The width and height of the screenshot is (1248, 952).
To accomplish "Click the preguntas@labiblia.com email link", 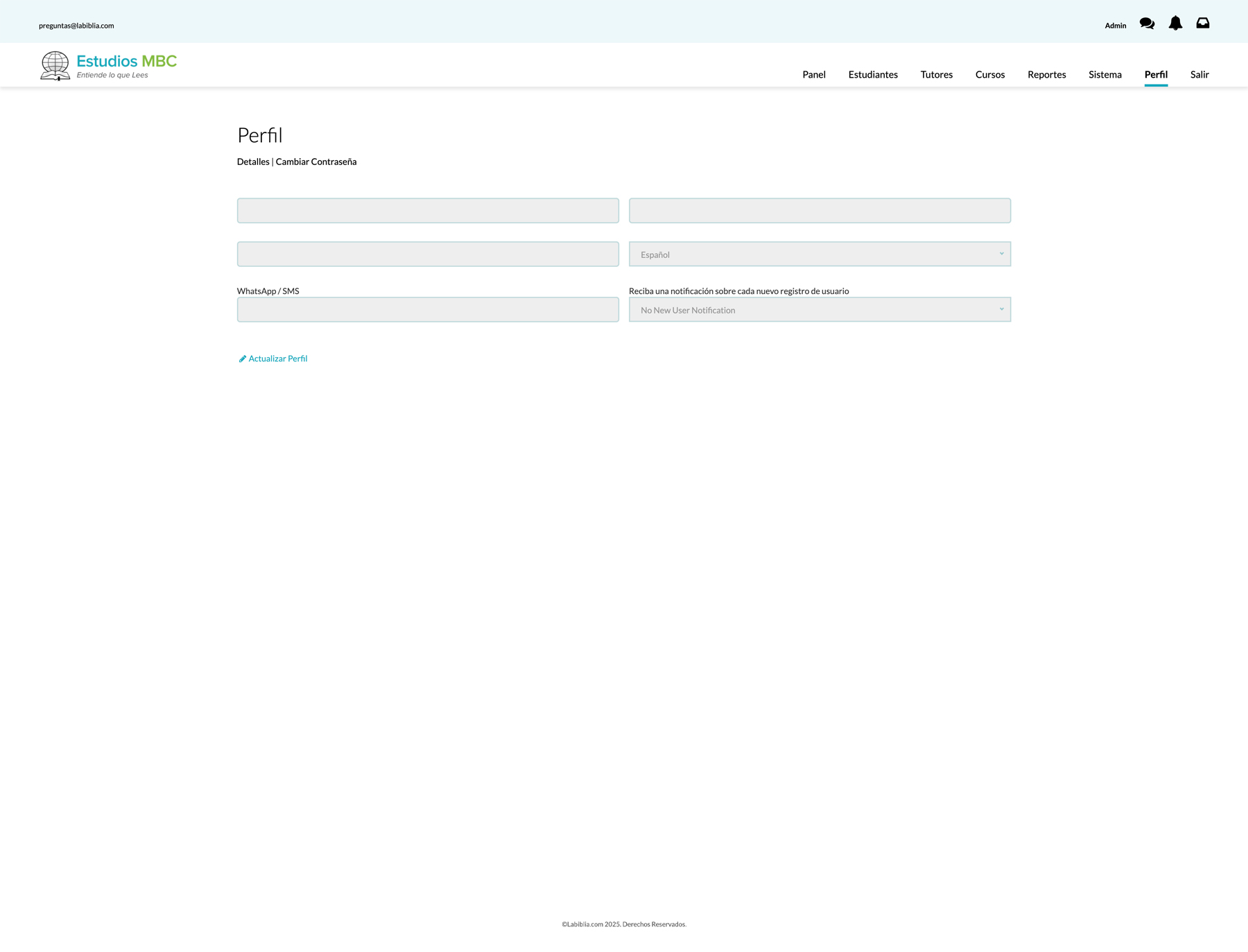I will 76,26.
